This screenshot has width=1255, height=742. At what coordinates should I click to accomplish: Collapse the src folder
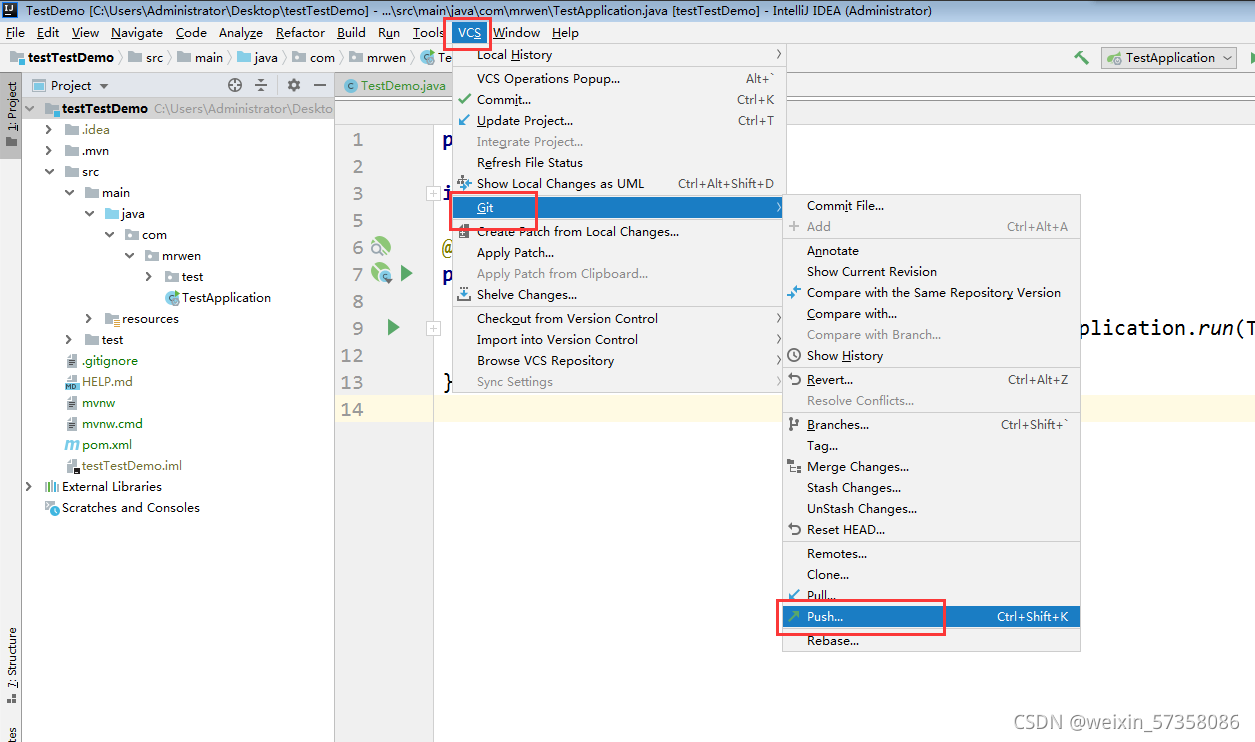pos(49,172)
